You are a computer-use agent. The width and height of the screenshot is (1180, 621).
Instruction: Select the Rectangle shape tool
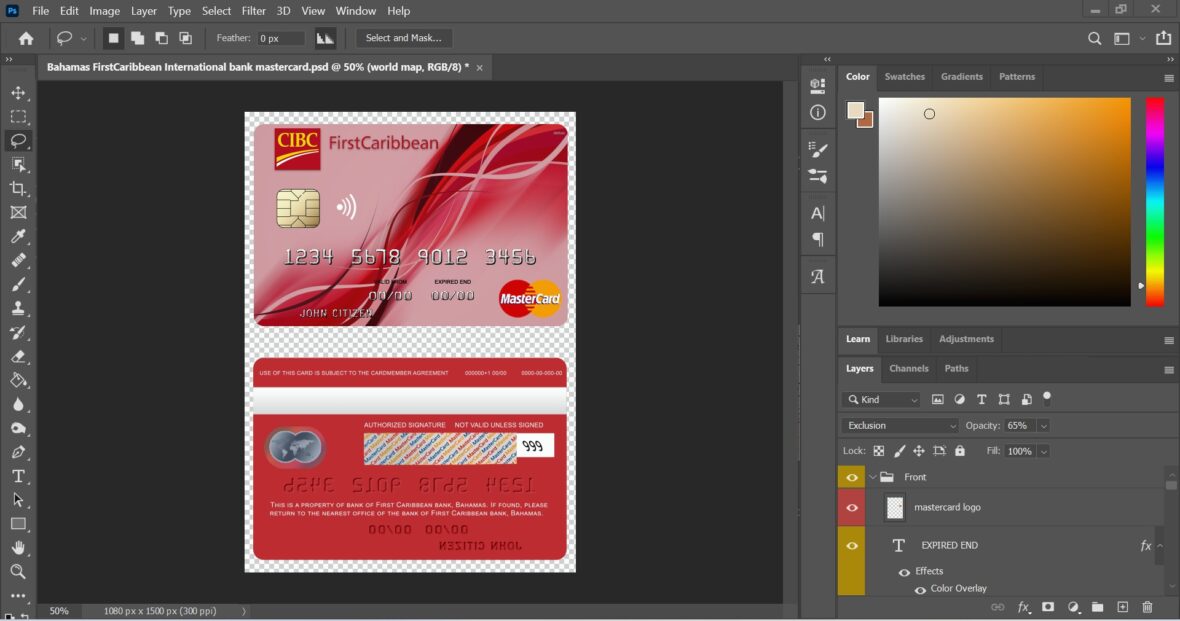pos(18,524)
